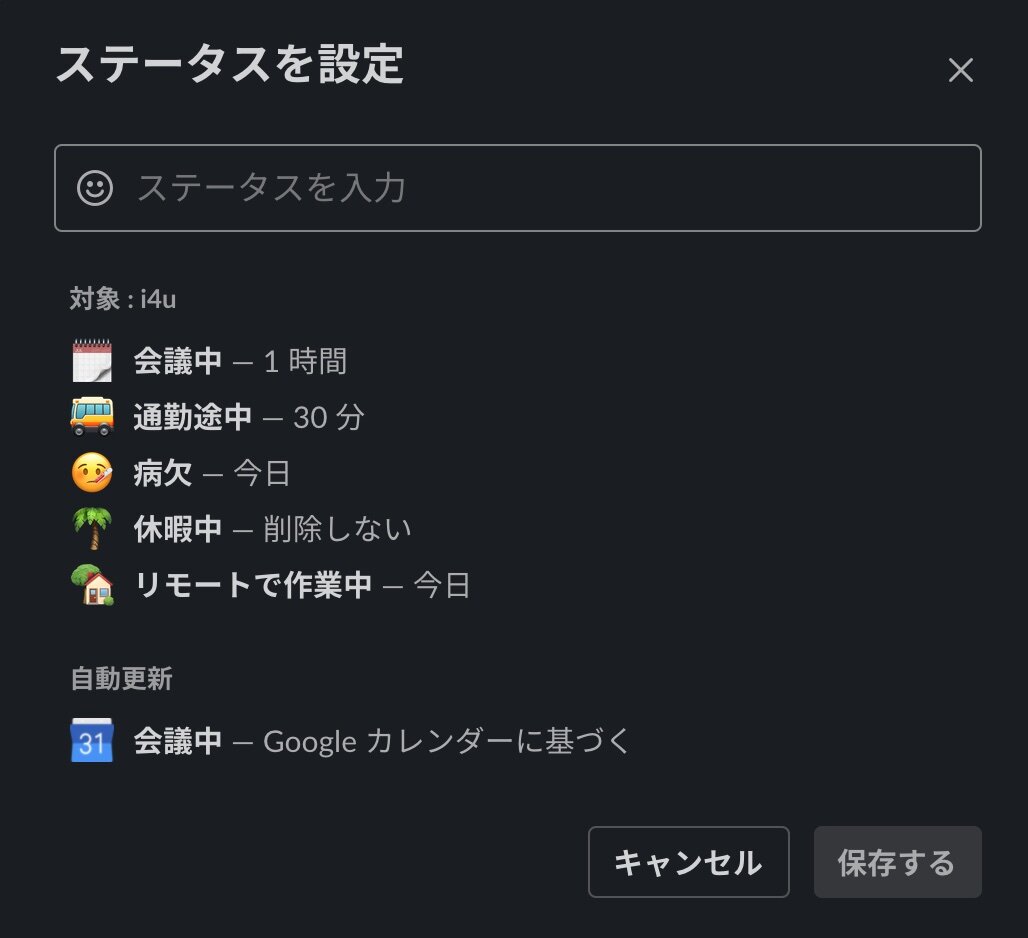This screenshot has width=1028, height=938.
Task: Click the キャンセル button
Action: (x=688, y=862)
